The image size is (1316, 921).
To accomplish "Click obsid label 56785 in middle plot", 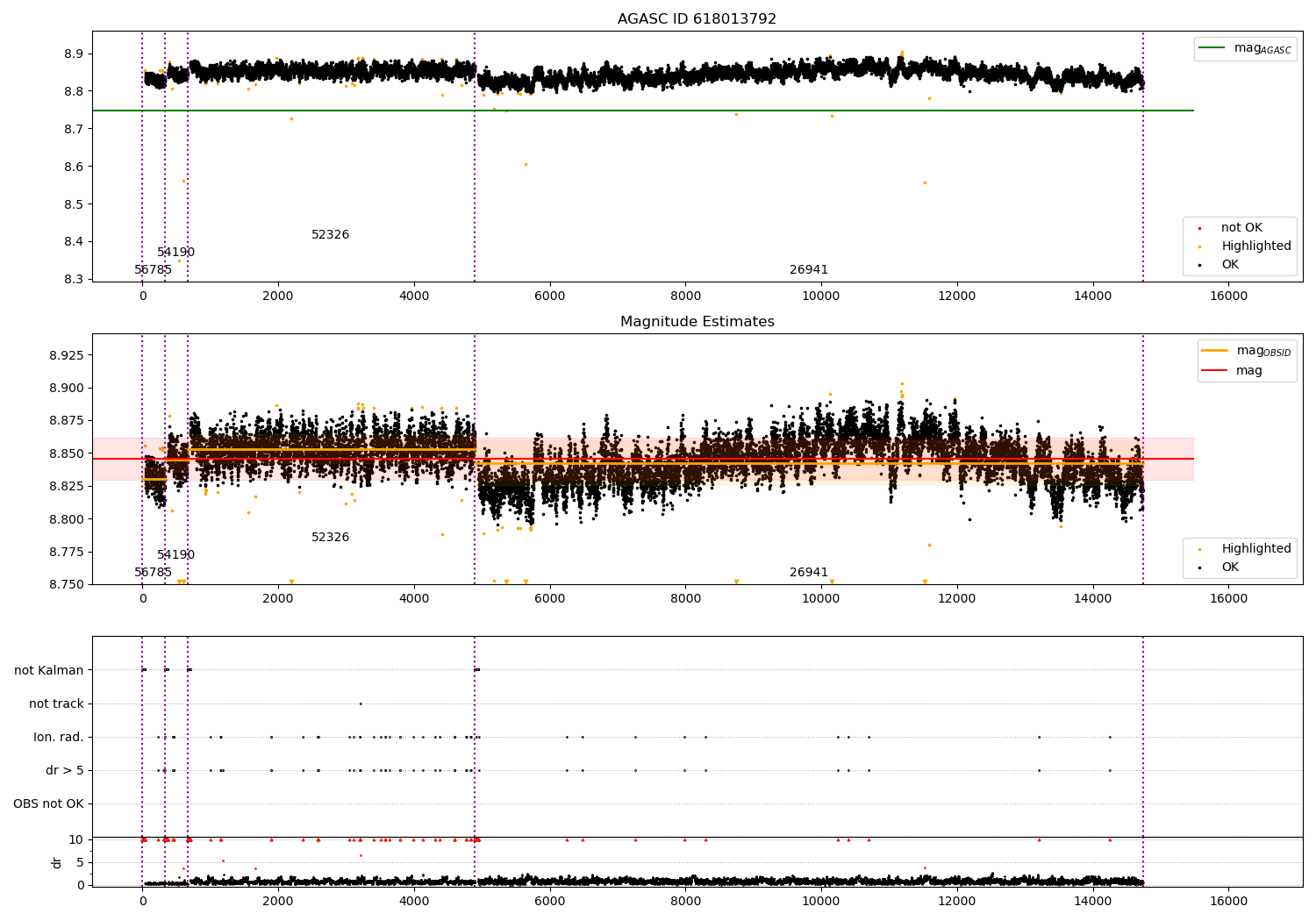I will coord(153,573).
